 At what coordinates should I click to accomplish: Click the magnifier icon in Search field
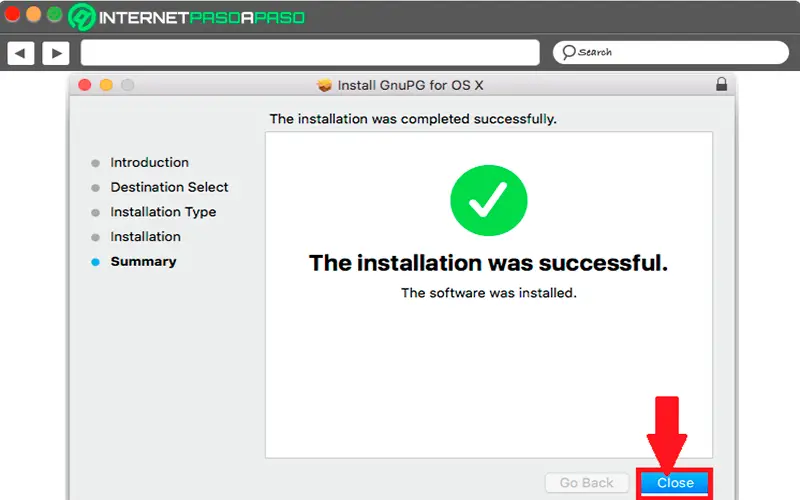pos(568,52)
